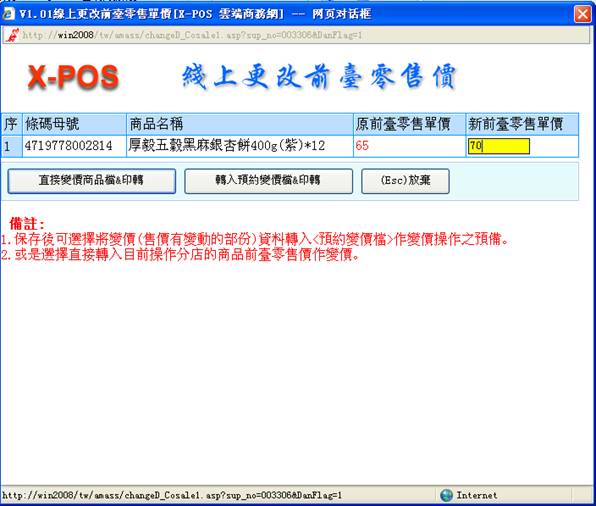Viewport: 596px width, 506px height.
Task: Click the yellow new price input field
Action: click(499, 146)
